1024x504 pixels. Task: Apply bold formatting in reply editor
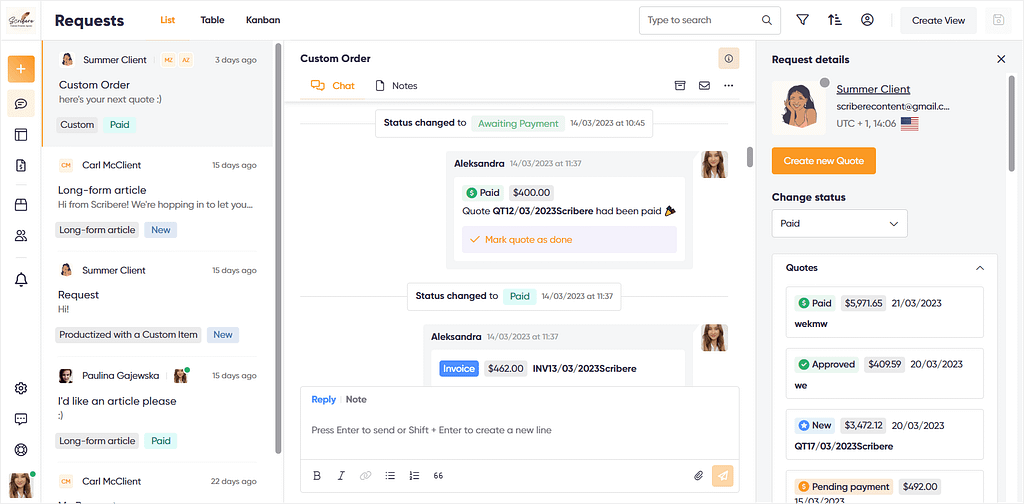coord(317,476)
